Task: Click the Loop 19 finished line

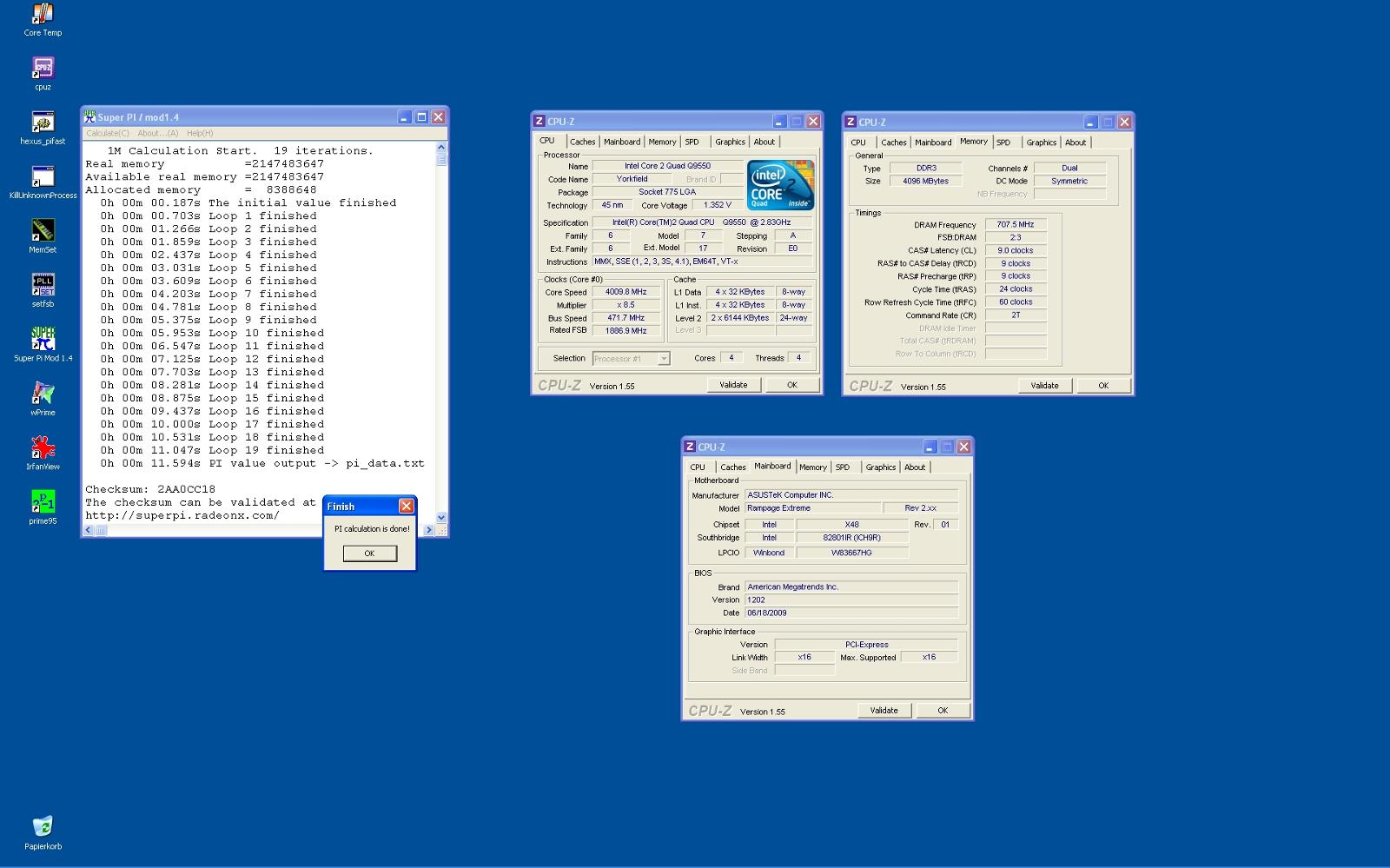Action: coord(212,450)
